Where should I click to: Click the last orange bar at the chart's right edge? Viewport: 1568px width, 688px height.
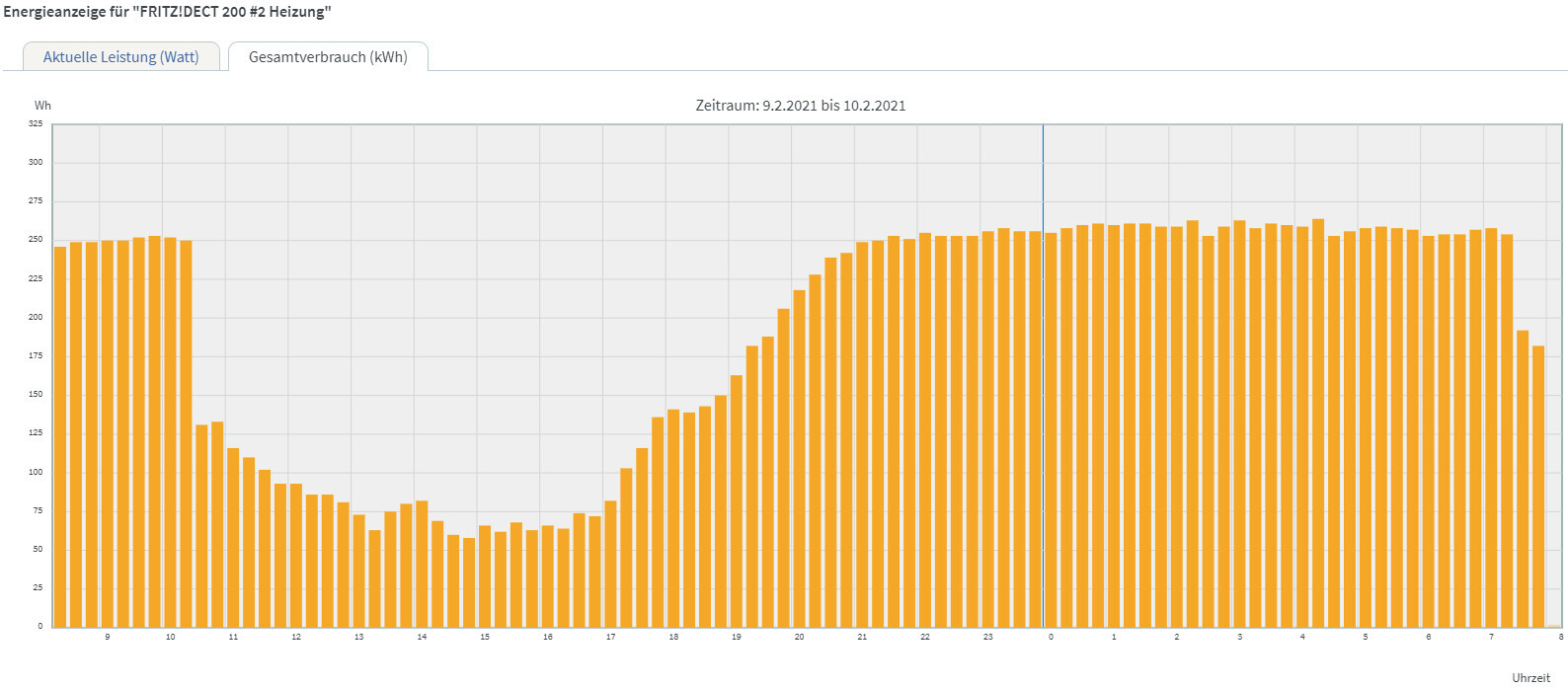pyautogui.click(x=1537, y=486)
